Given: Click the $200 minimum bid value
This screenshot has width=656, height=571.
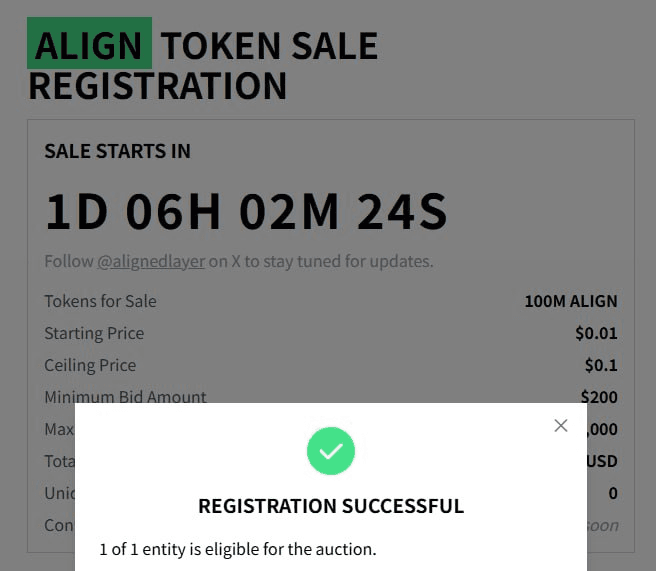Looking at the screenshot, I should [x=598, y=397].
